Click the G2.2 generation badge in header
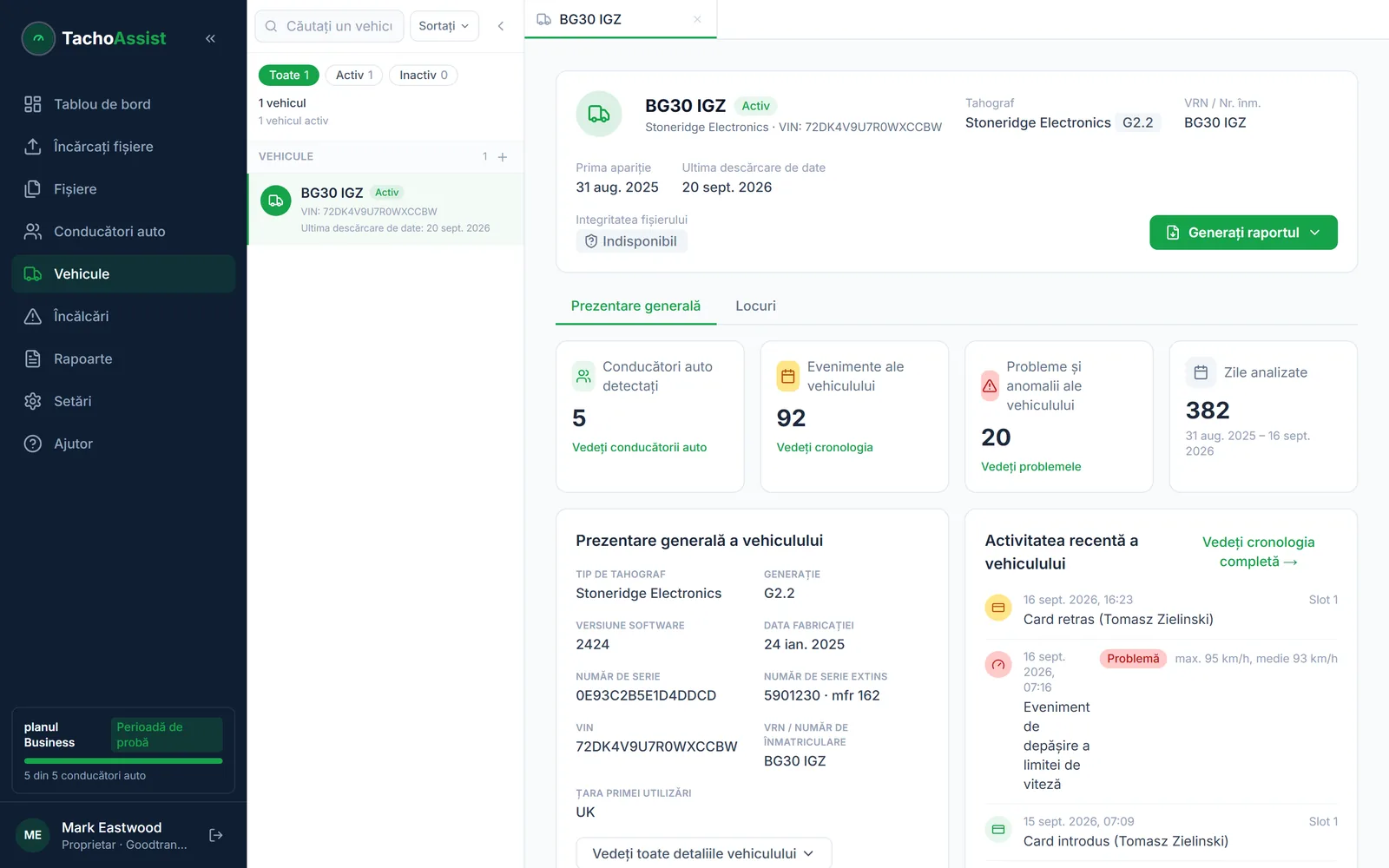The width and height of the screenshot is (1389, 868). tap(1137, 123)
